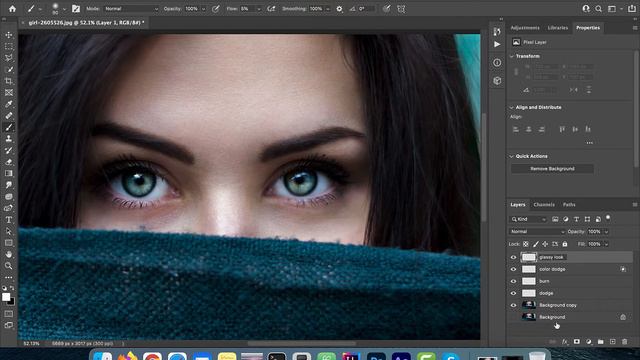Image resolution: width=640 pixels, height=360 pixels.
Task: Select the Eyedropper tool
Action: [9, 104]
